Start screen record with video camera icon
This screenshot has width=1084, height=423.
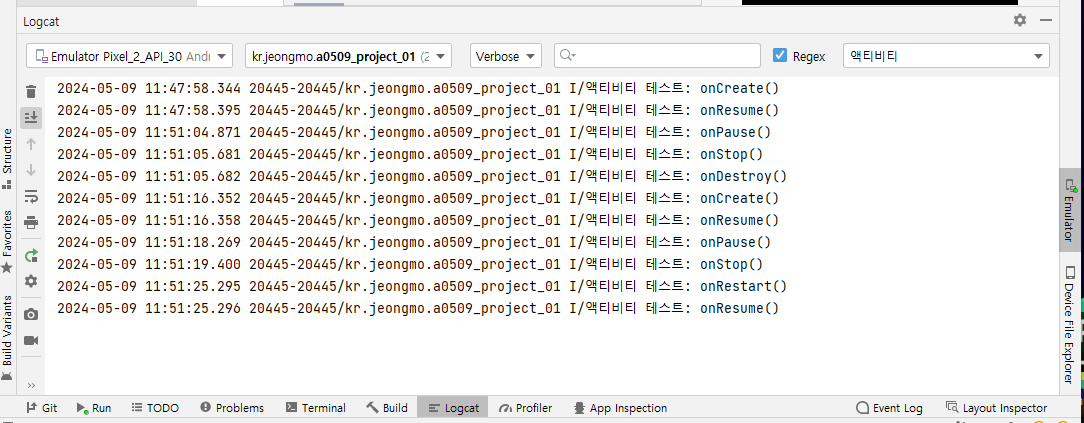30,341
